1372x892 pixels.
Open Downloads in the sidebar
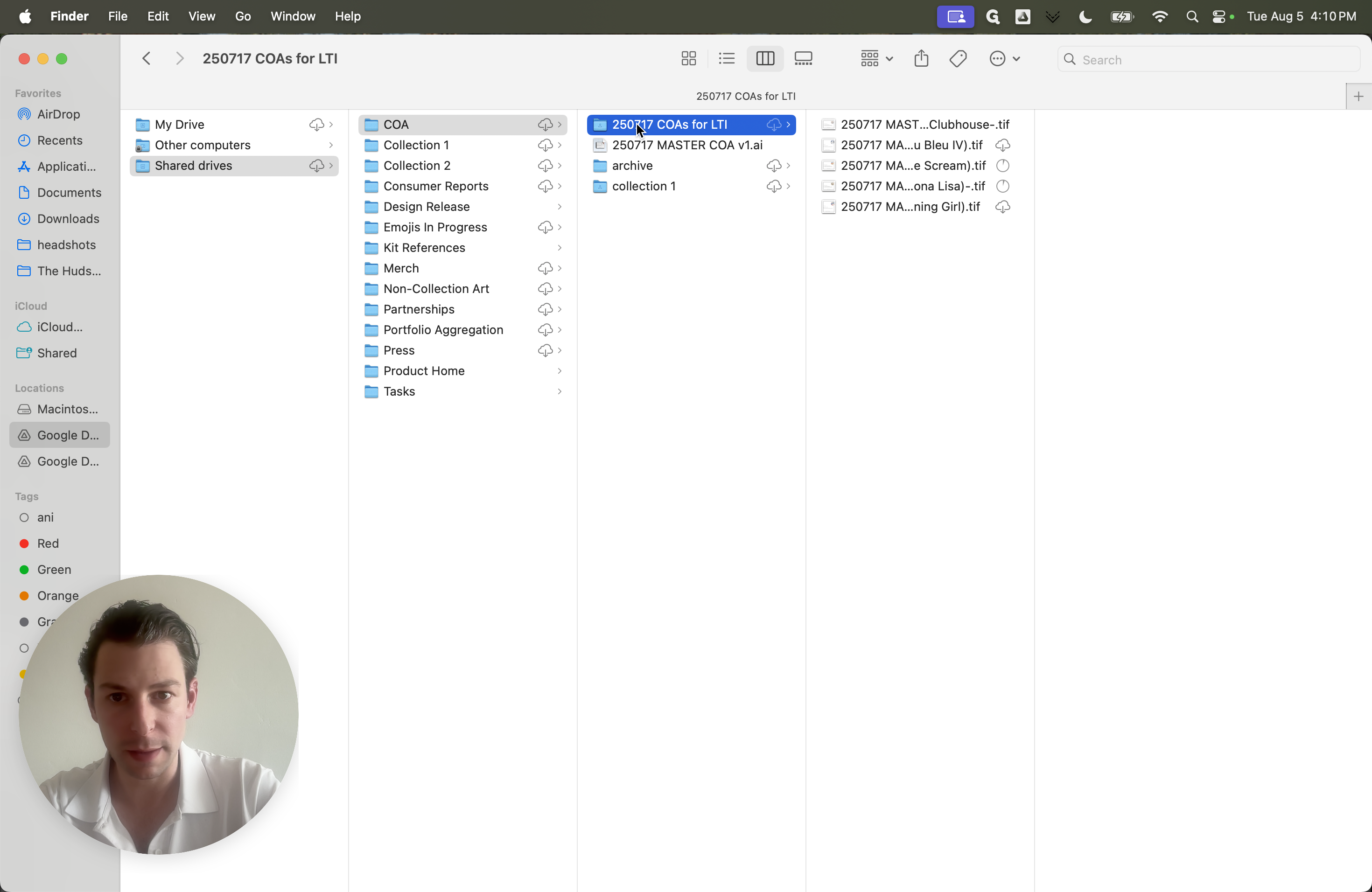[59, 218]
